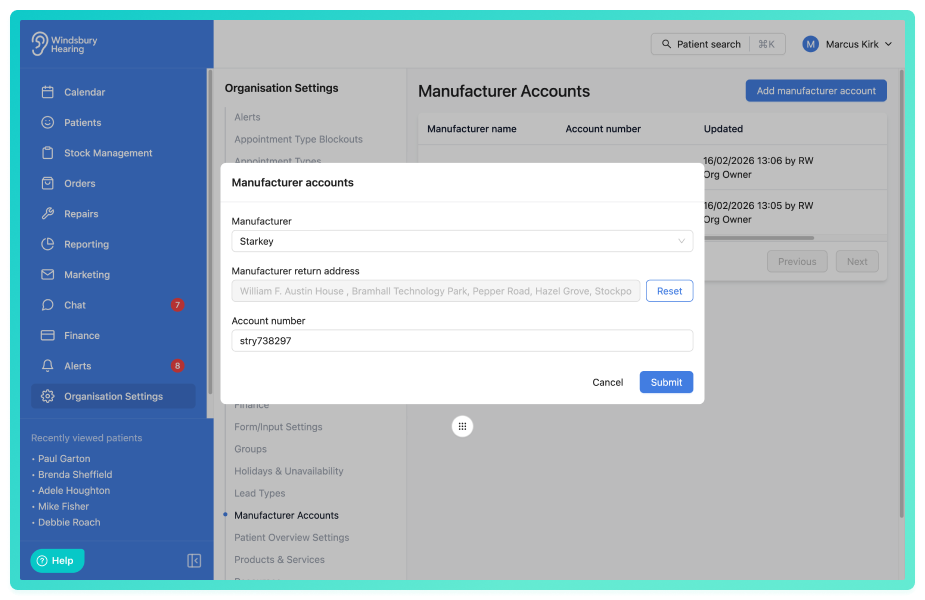The width and height of the screenshot is (925, 600).
Task: Click the Stock Management clipboard icon
Action: pos(48,153)
